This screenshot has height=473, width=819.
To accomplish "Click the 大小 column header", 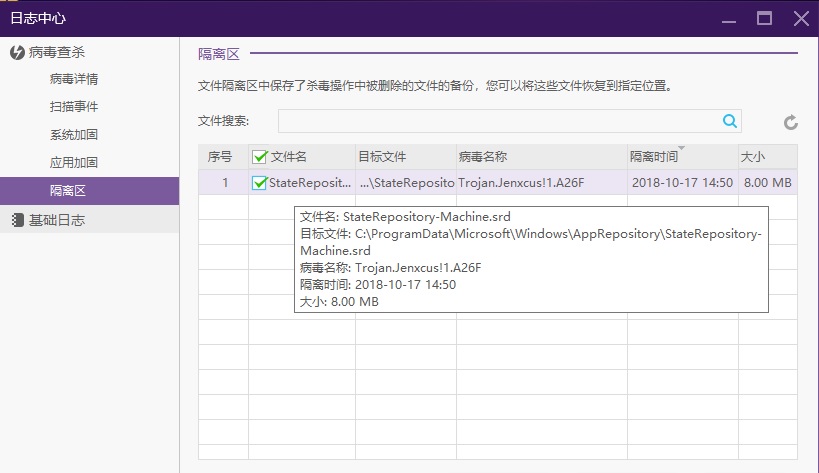I will (767, 157).
